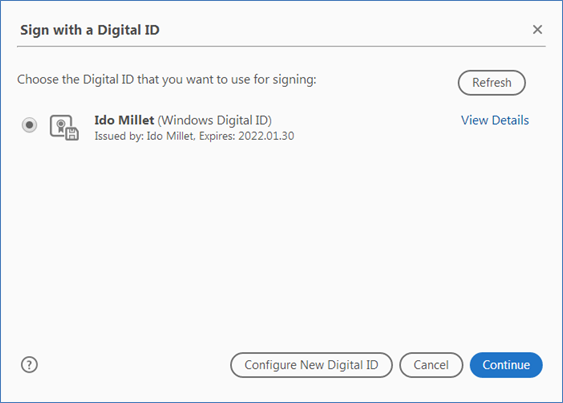
Task: Click the floppy disk badge on ID icon
Action: (72, 133)
